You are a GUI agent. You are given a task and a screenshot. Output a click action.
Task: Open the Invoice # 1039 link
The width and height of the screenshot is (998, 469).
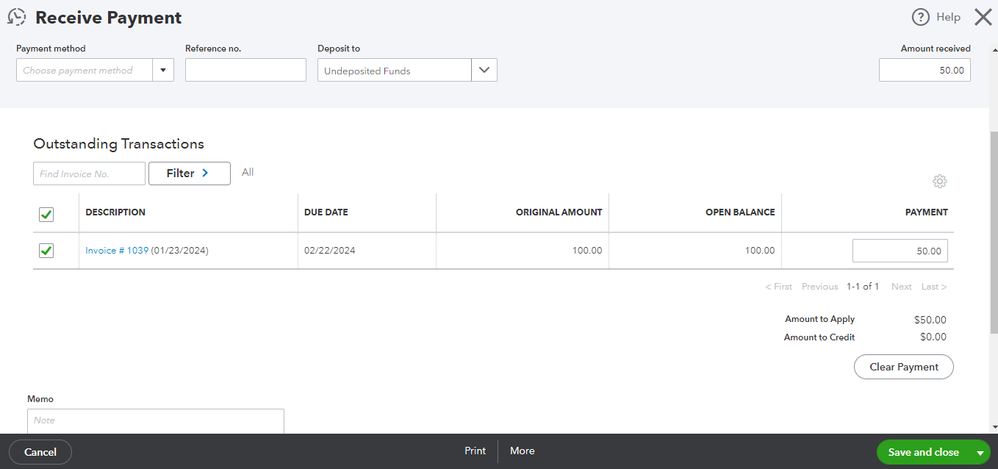117,250
